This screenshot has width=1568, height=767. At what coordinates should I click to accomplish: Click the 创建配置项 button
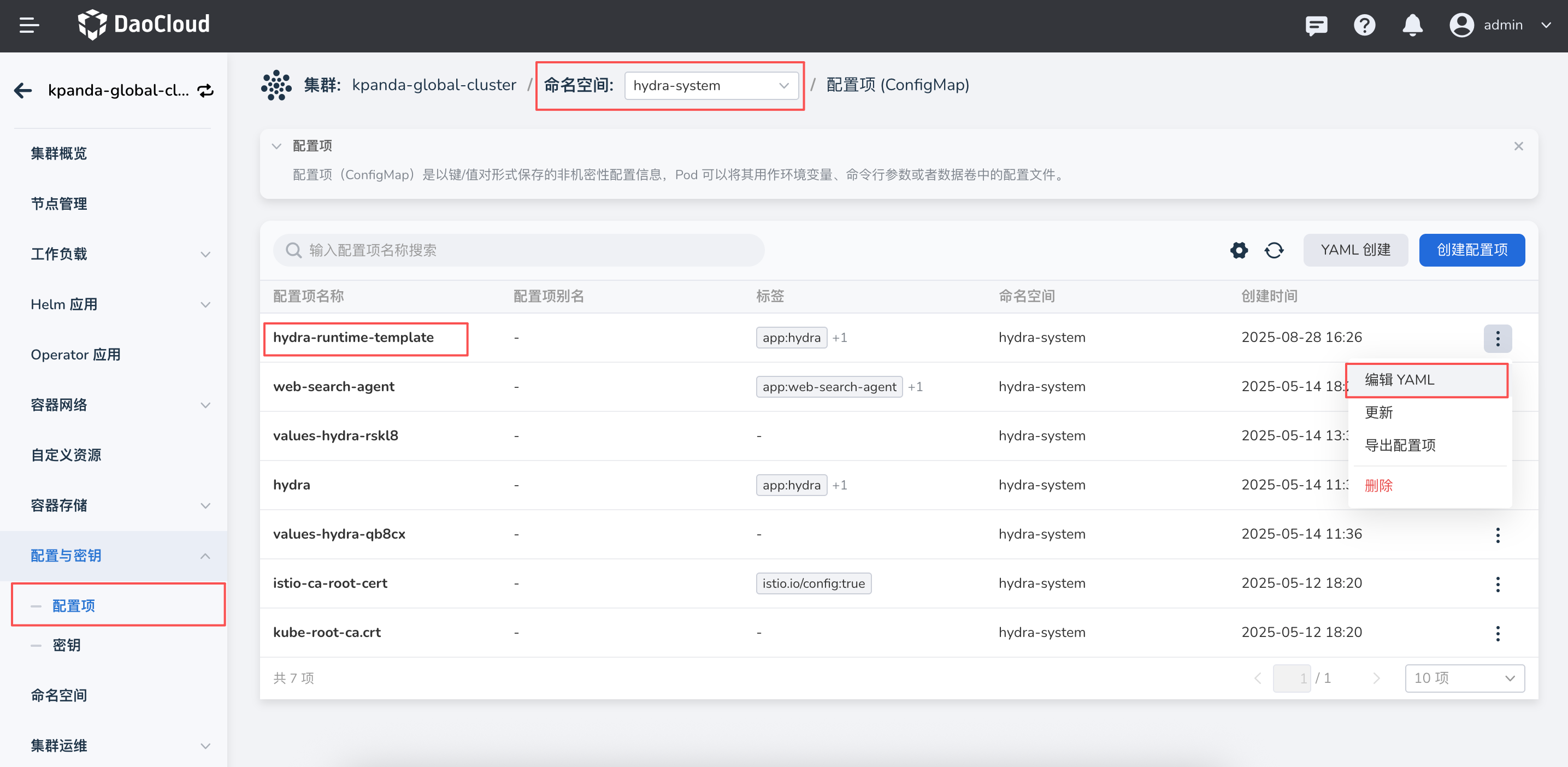coord(1471,250)
